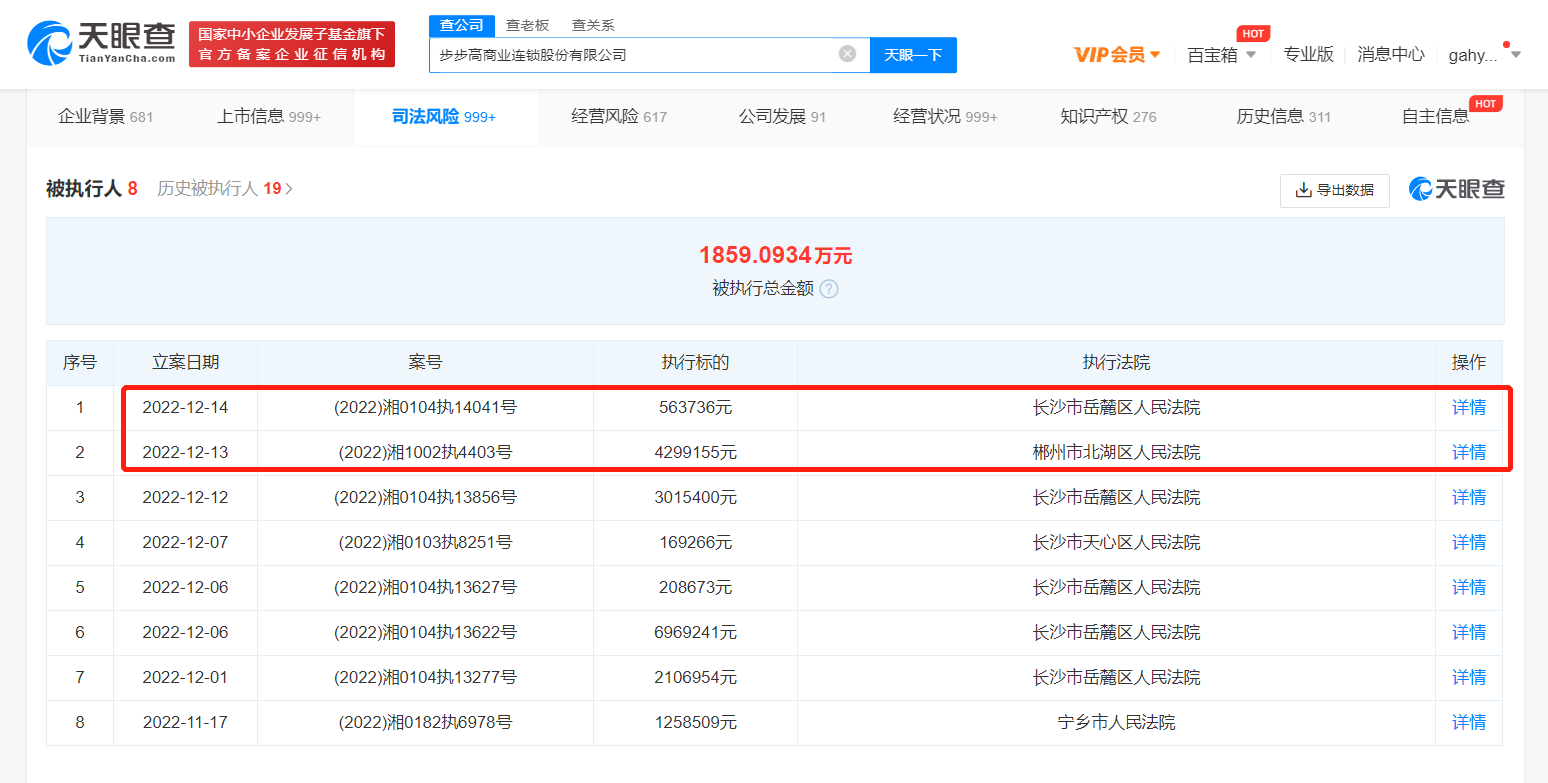Image resolution: width=1548 pixels, height=783 pixels.
Task: Open 详情 for case 湘0104执13627号
Action: point(1469,587)
